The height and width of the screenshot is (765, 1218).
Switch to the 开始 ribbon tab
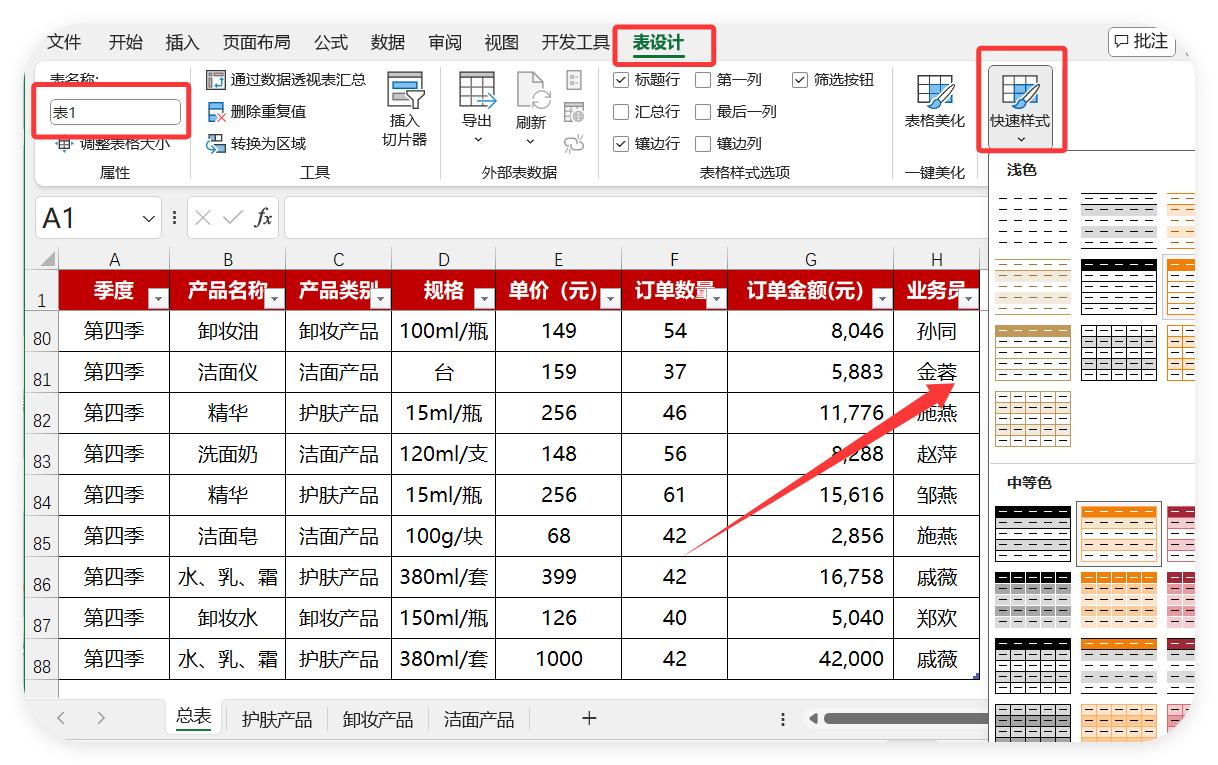click(126, 42)
